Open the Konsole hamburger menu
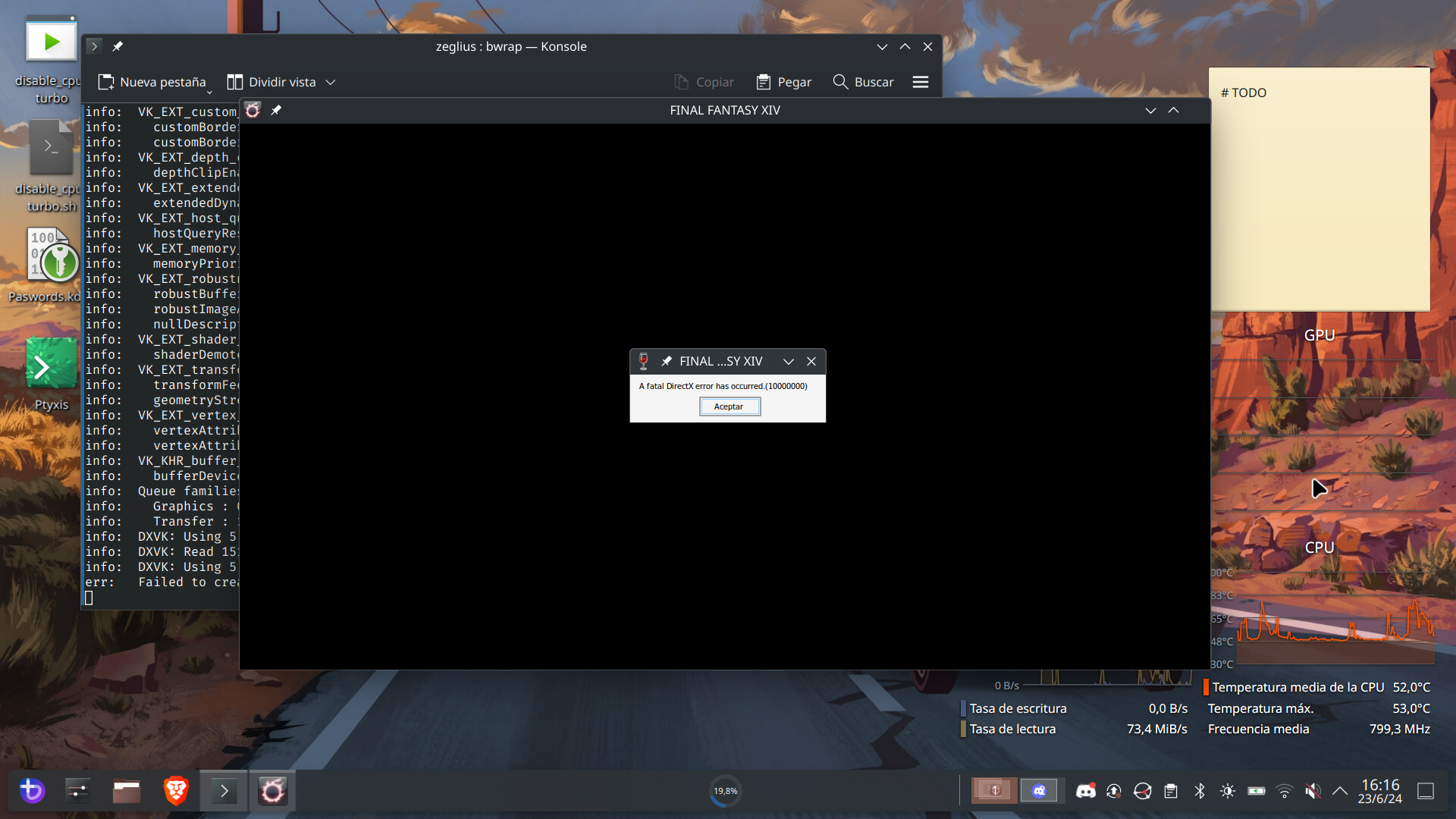1456x819 pixels. (920, 82)
